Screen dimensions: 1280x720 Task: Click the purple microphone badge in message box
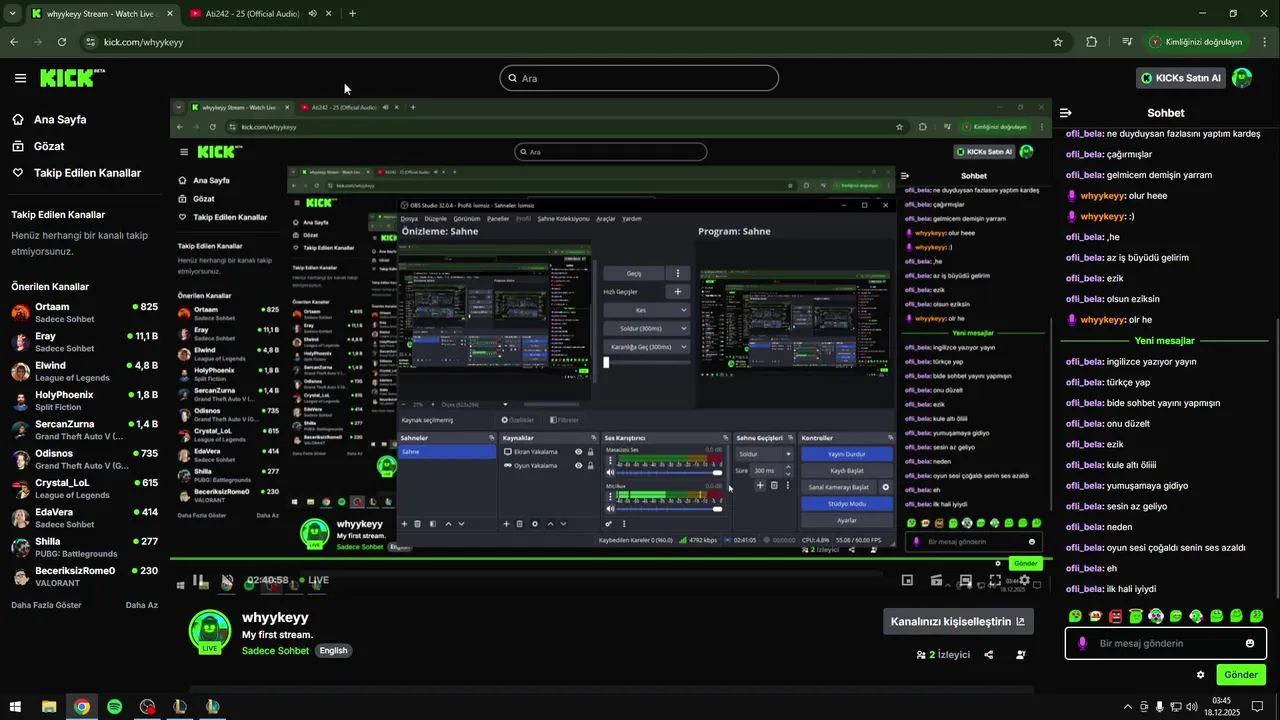click(x=1082, y=643)
